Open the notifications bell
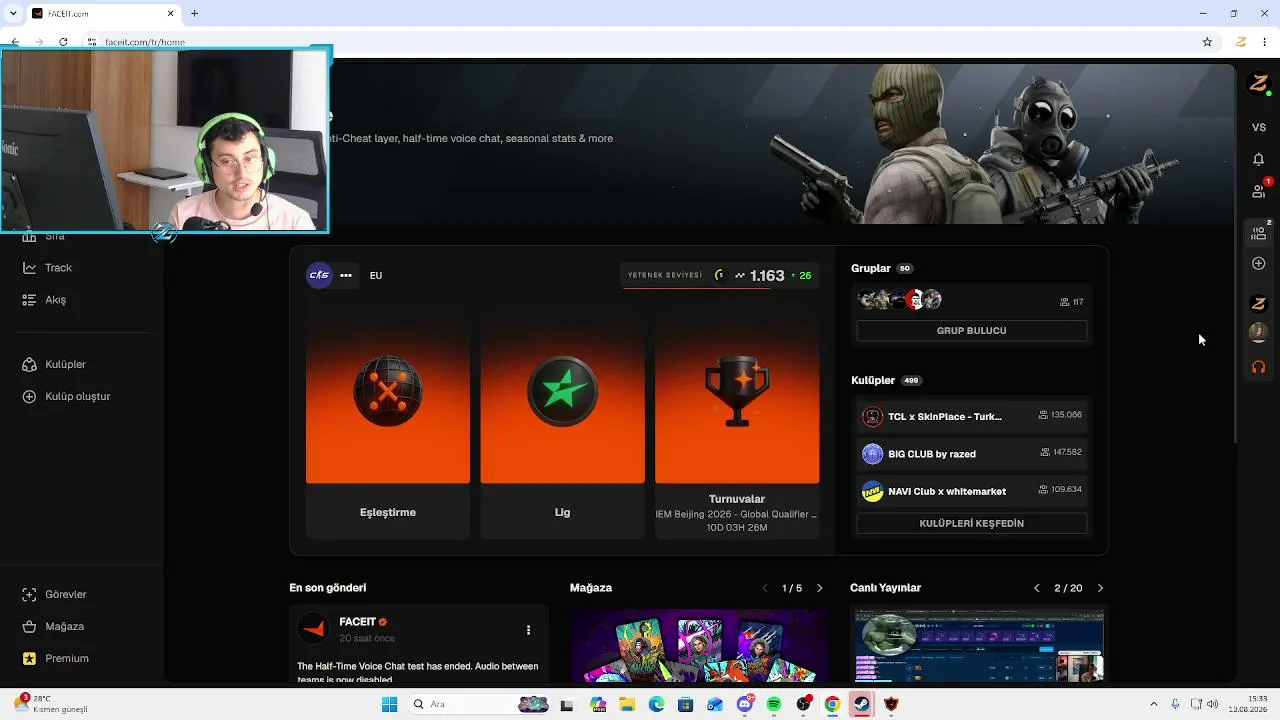 1259,160
